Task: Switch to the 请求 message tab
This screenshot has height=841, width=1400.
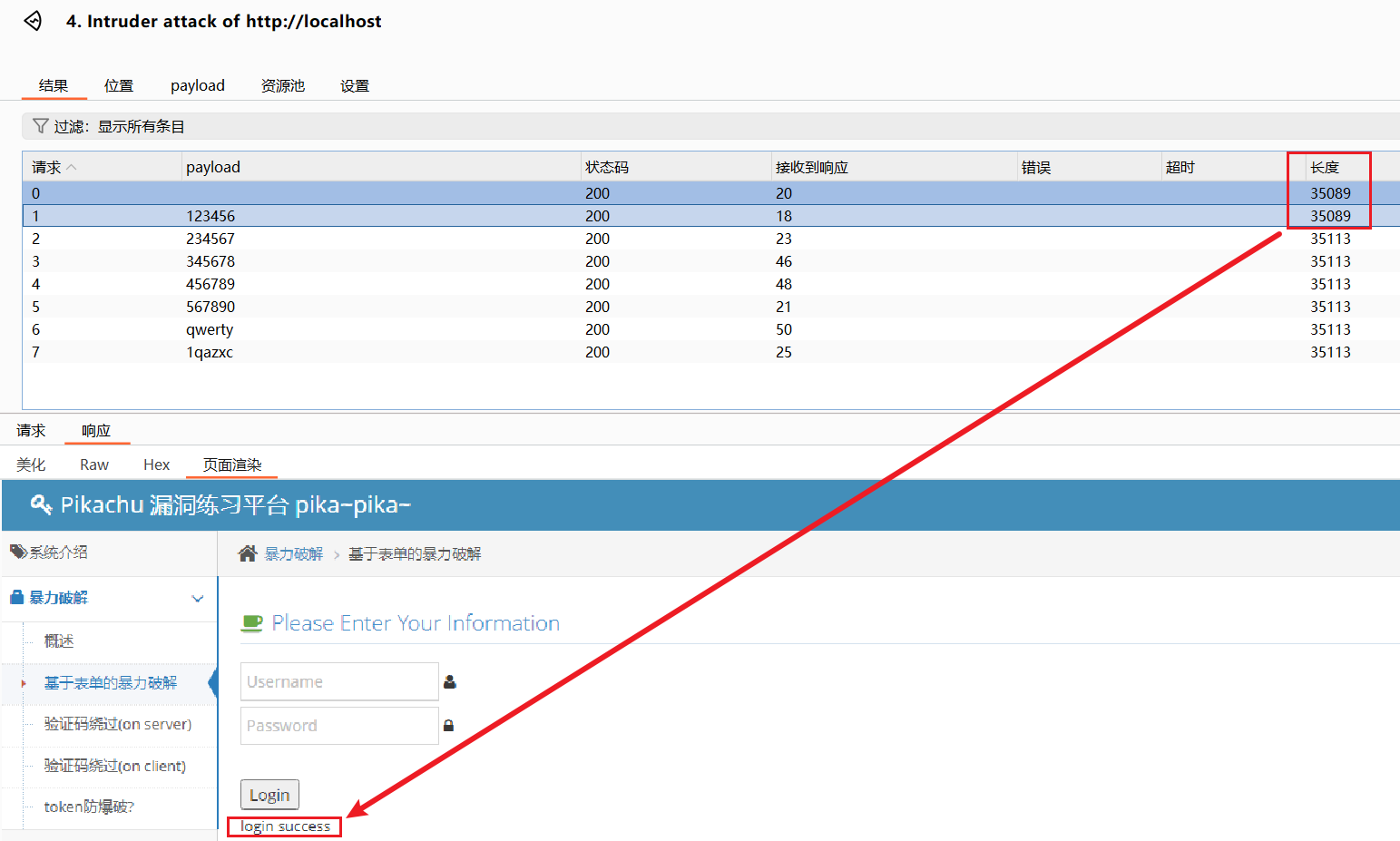Action: 31,430
